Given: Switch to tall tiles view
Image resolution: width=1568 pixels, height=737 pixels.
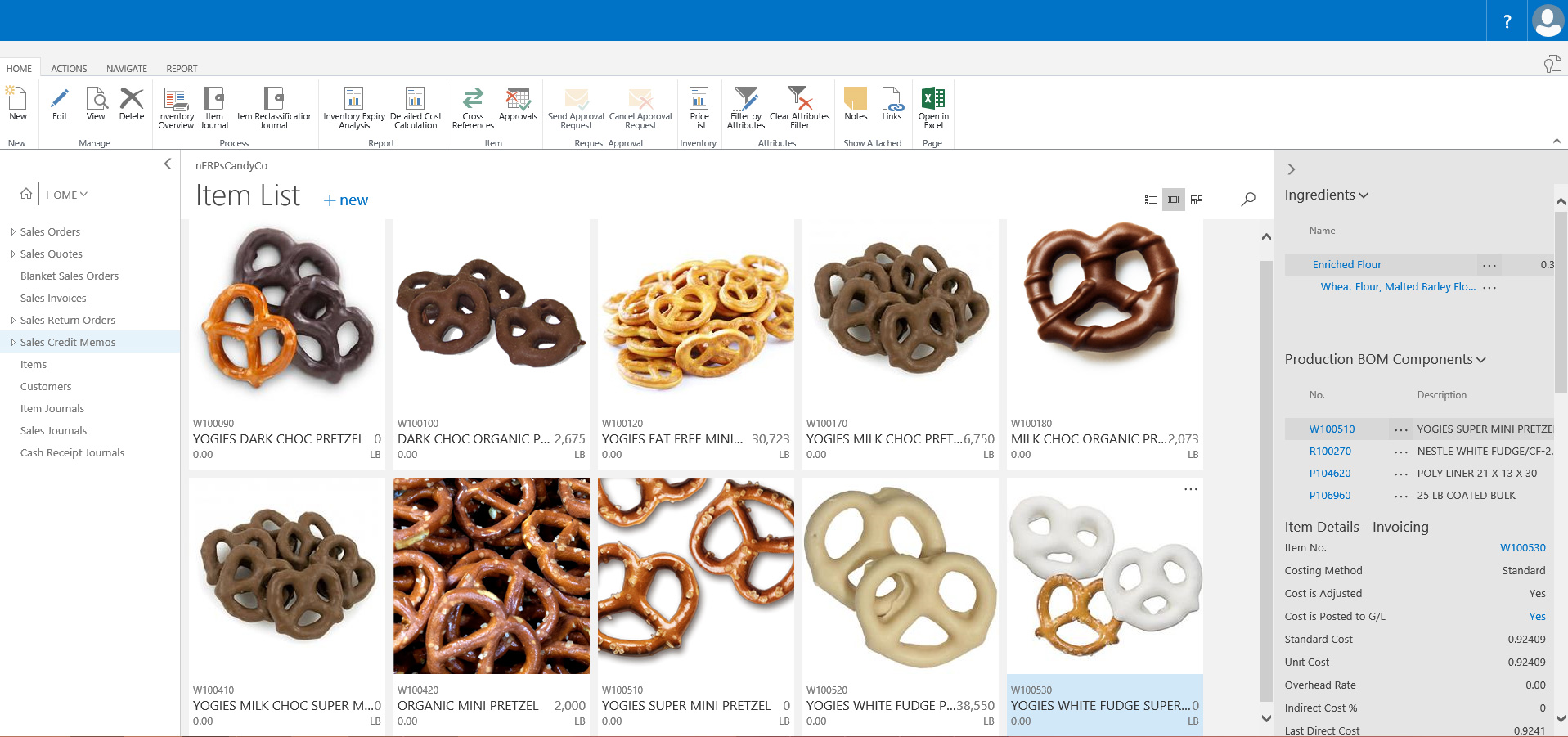Looking at the screenshot, I should 1174,200.
